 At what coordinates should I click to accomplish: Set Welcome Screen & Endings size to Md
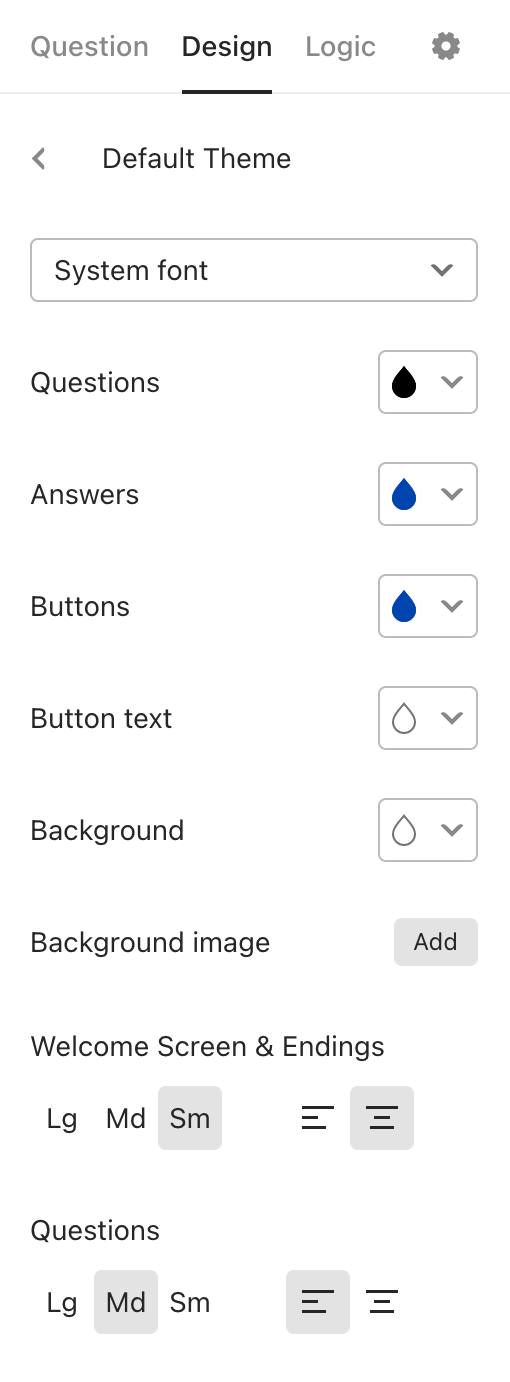[126, 1118]
